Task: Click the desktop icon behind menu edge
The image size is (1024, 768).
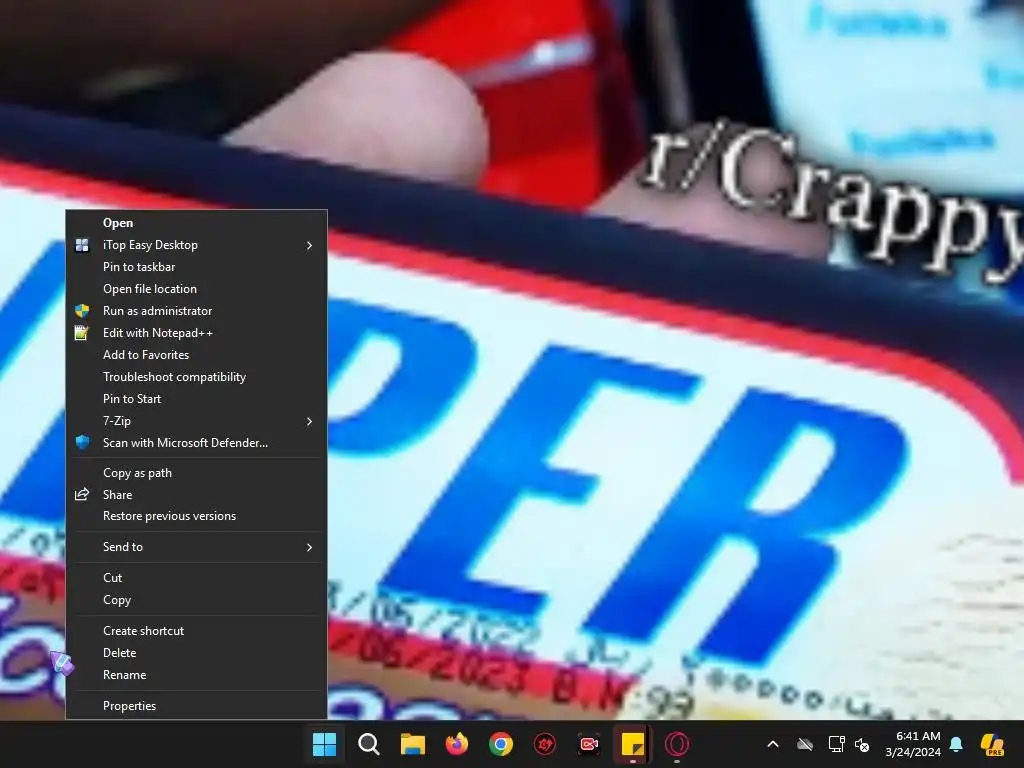Action: pyautogui.click(x=60, y=664)
